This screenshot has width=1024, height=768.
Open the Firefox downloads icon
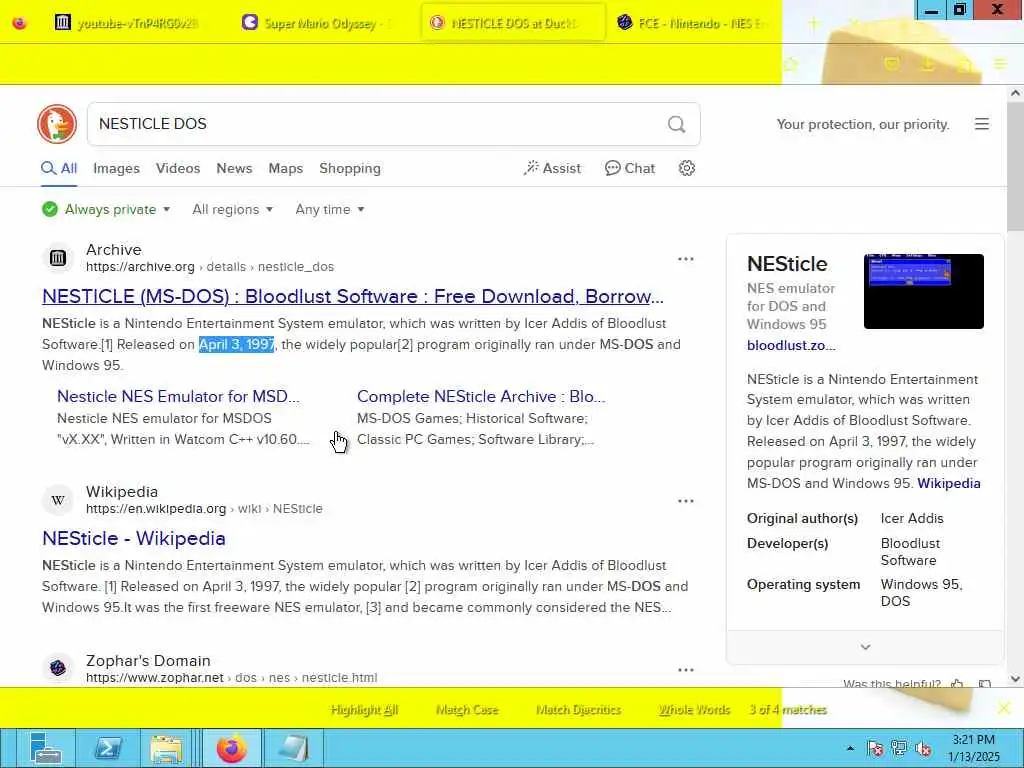(927, 64)
